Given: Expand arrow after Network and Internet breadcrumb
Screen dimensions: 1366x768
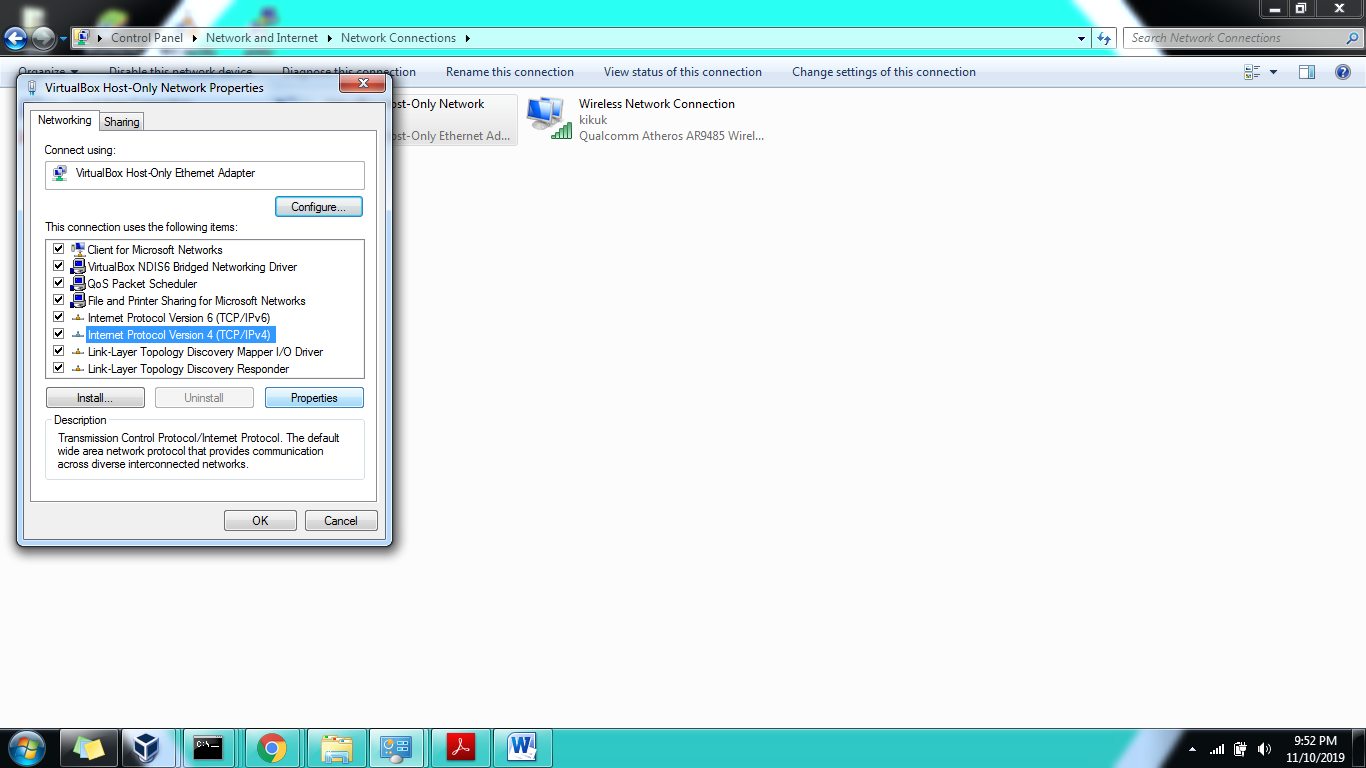Looking at the screenshot, I should pos(329,38).
